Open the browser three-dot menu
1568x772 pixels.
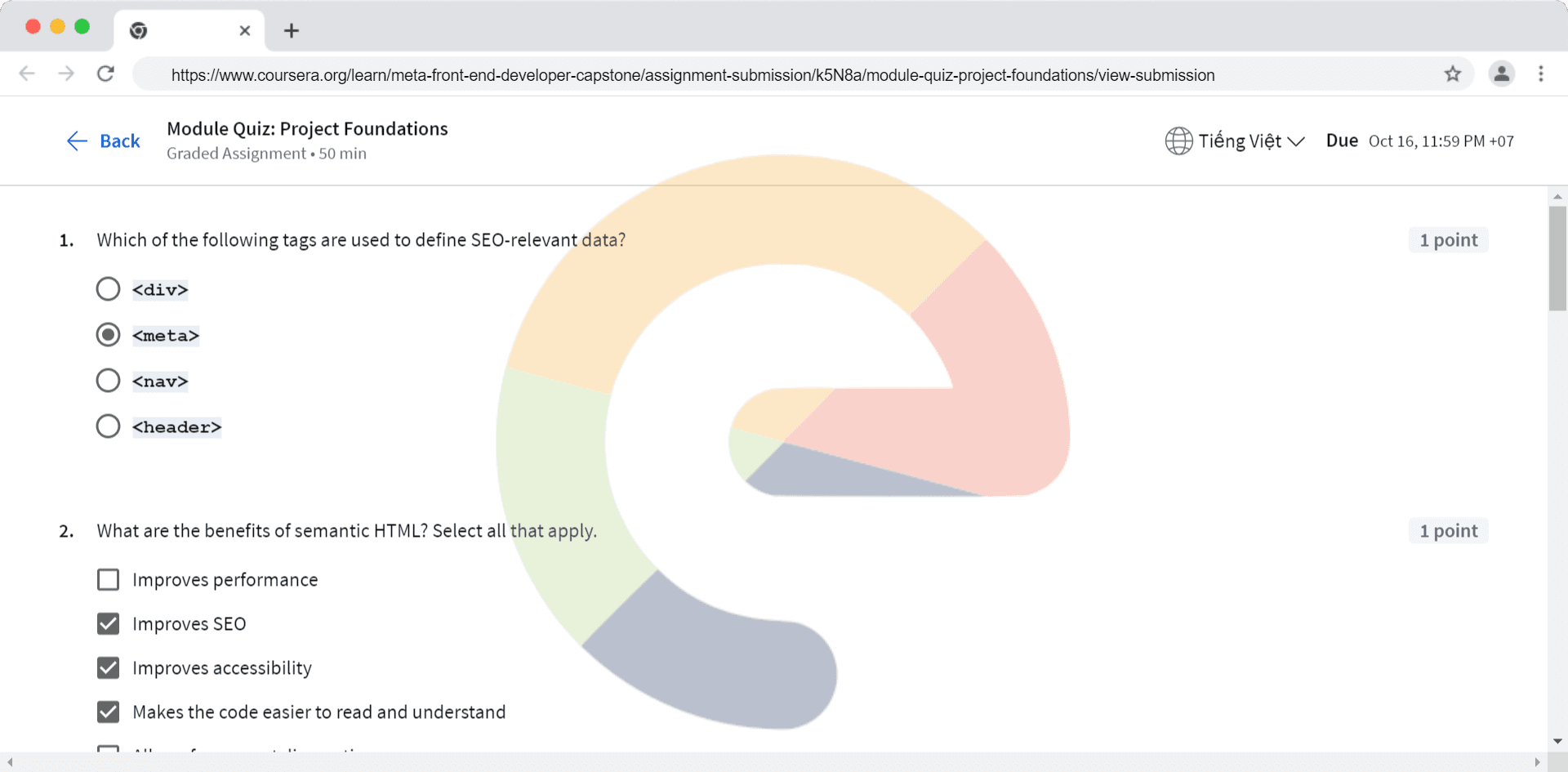click(1541, 74)
